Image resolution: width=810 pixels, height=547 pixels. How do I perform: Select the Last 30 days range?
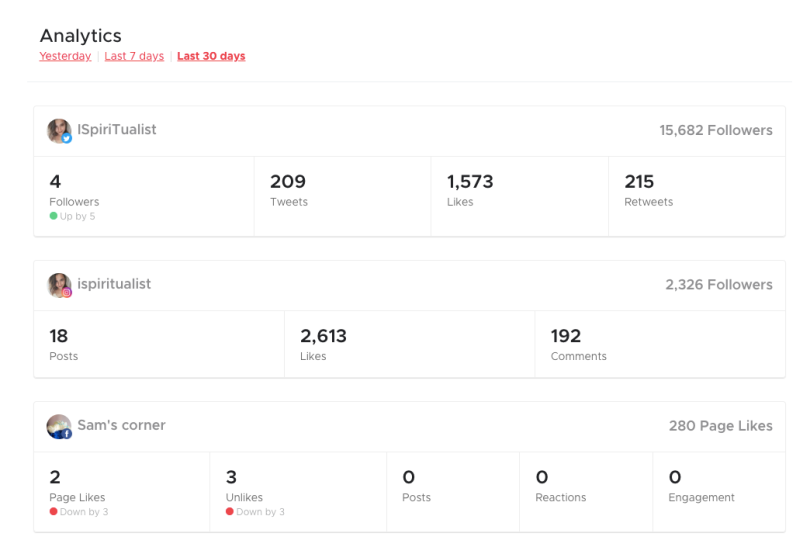pyautogui.click(x=211, y=56)
